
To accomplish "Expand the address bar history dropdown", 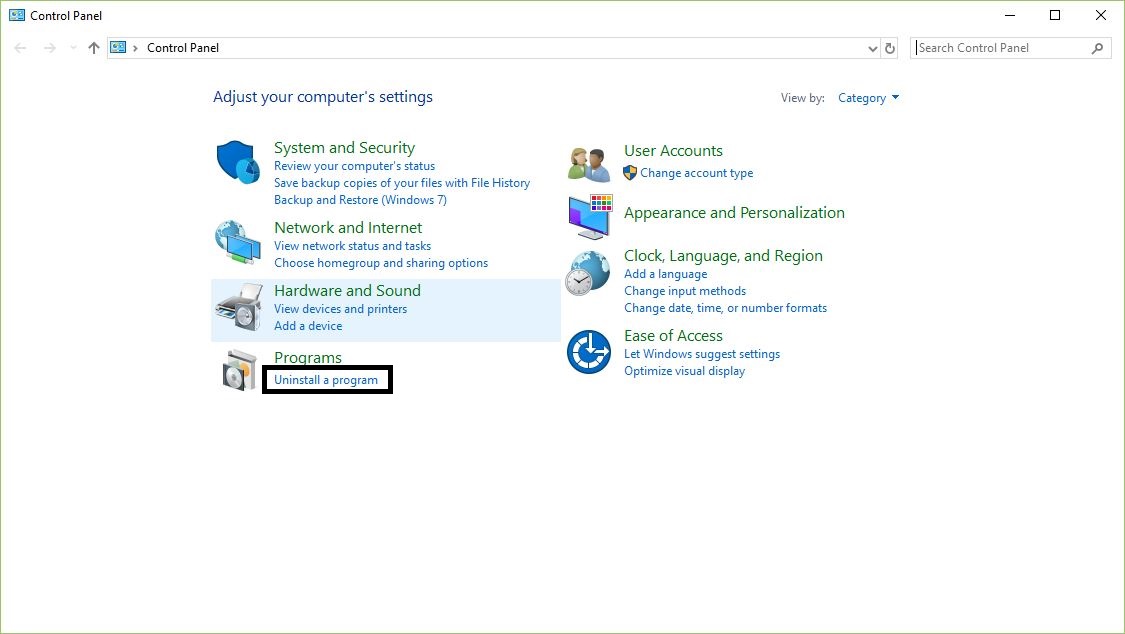I will [x=872, y=49].
